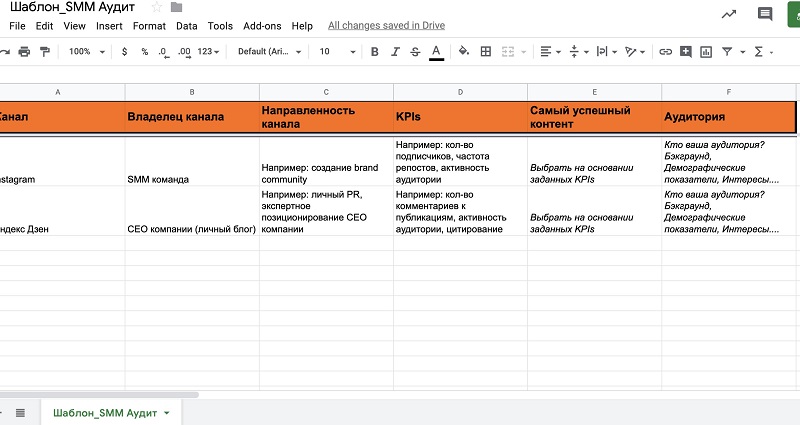Select the KPIs header cell

(x=459, y=117)
